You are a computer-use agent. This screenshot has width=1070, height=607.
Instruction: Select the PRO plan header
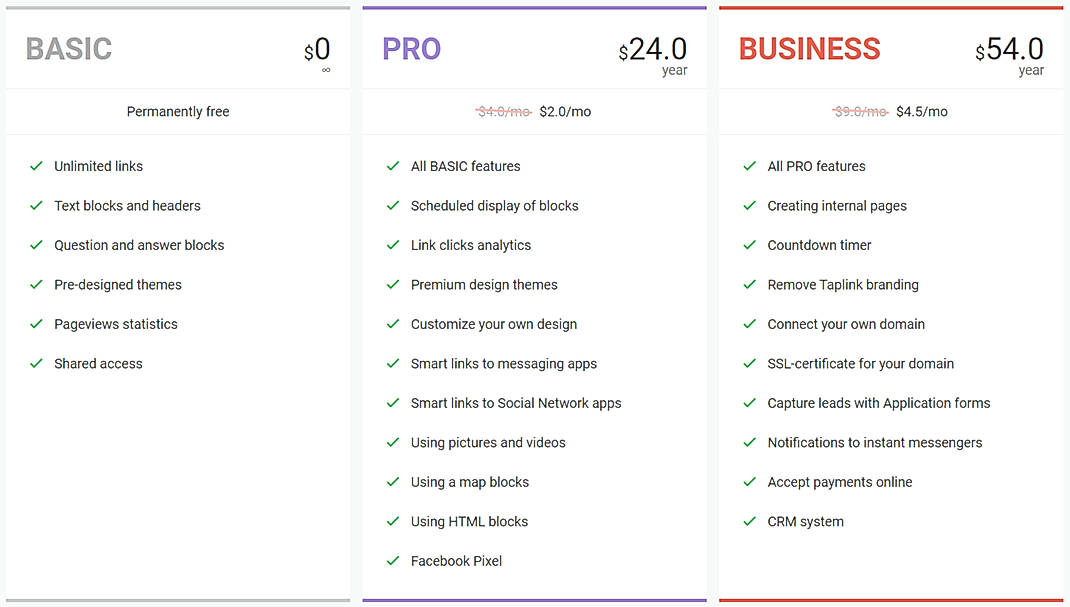pyautogui.click(x=411, y=48)
